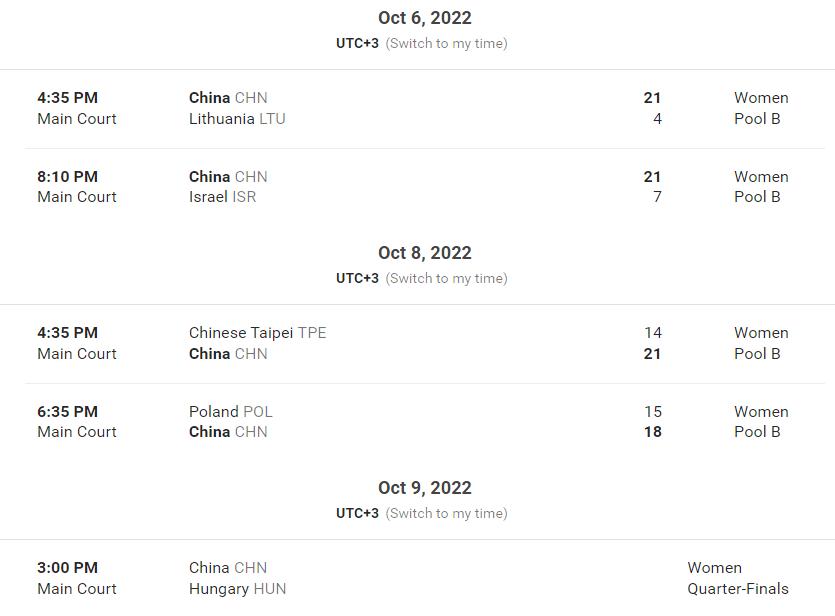Click China's score of 18 against Poland
Image resolution: width=835 pixels, height=616 pixels.
click(x=652, y=432)
